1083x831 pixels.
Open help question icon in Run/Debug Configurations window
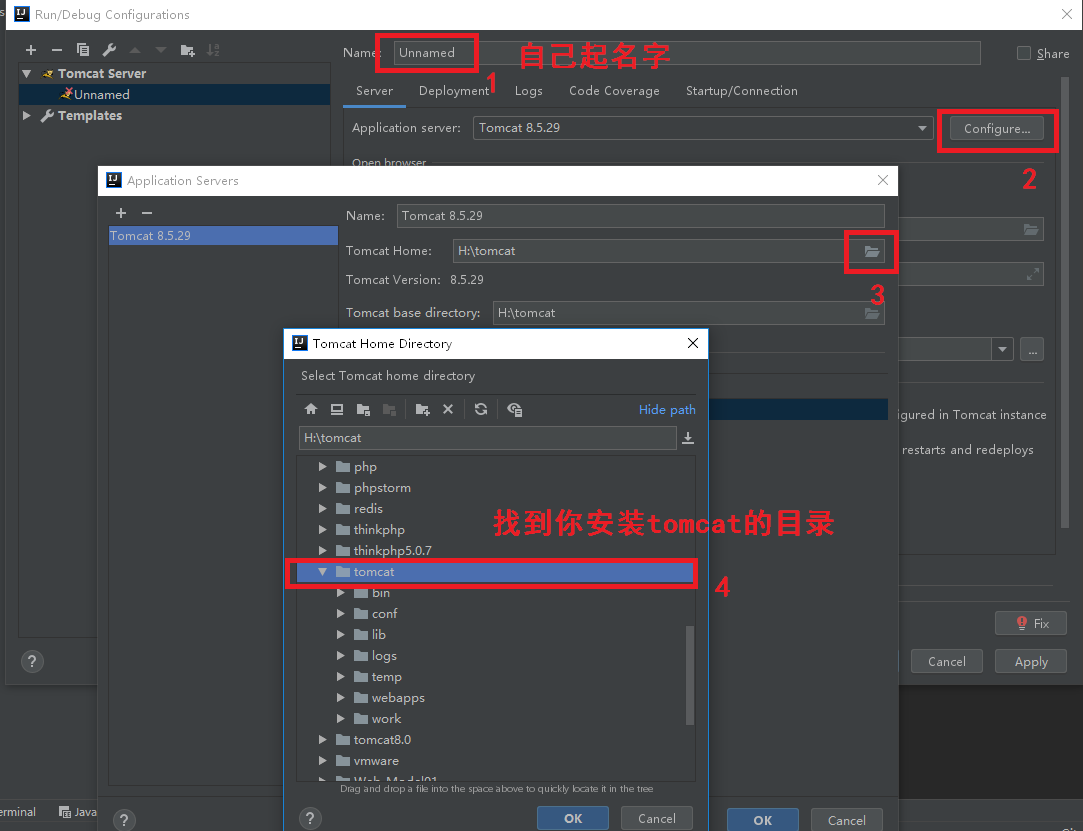[32, 661]
